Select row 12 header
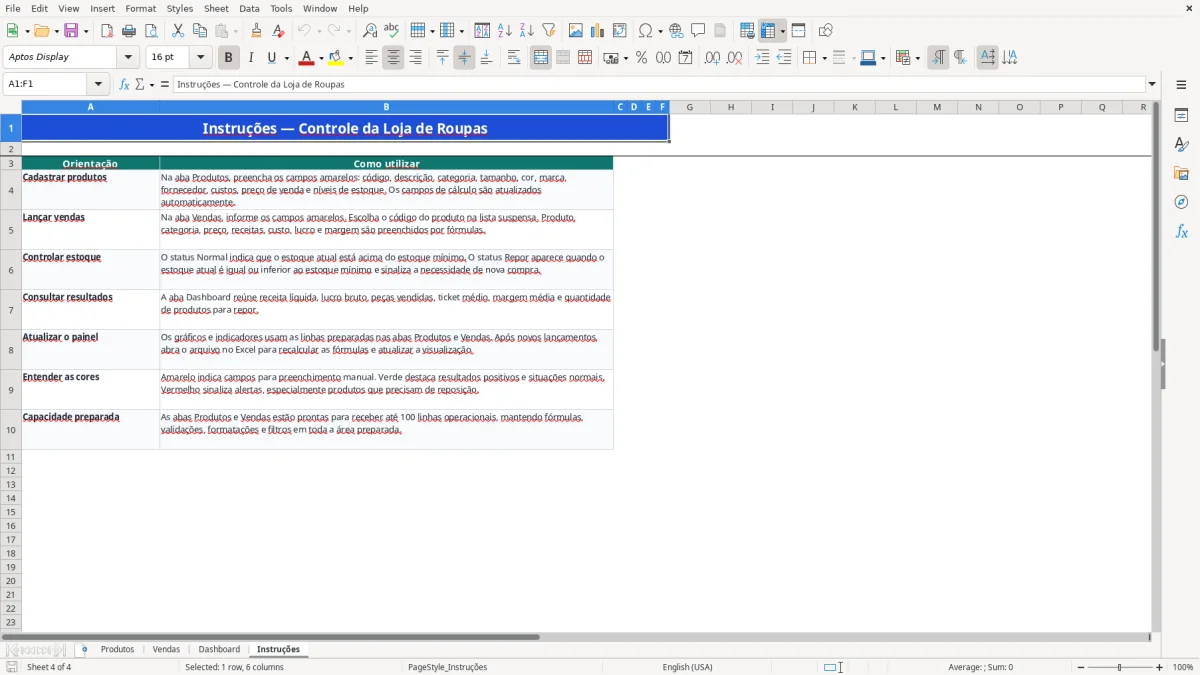The width and height of the screenshot is (1200, 675). coord(11,470)
